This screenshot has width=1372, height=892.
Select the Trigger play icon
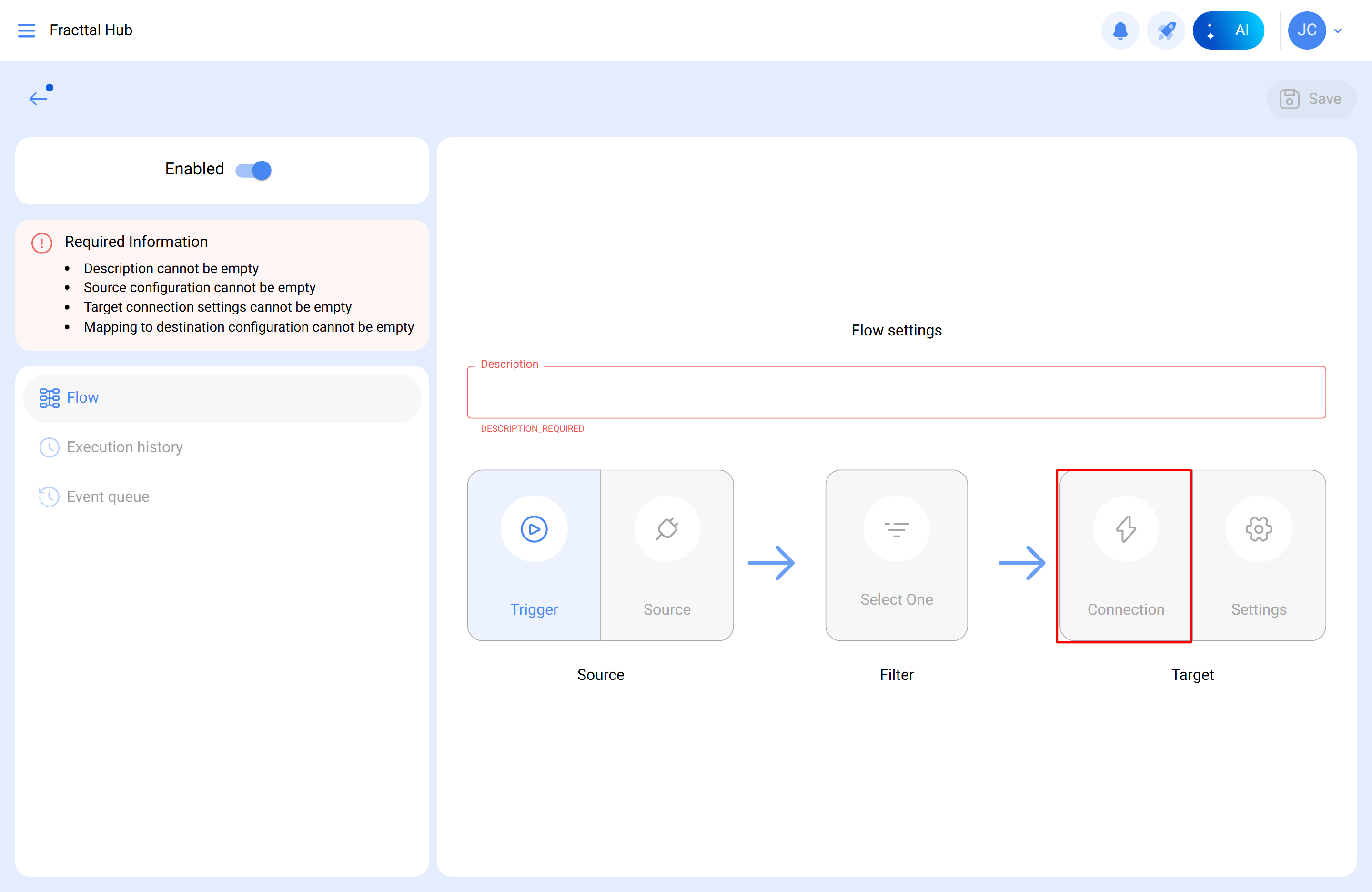tap(534, 529)
